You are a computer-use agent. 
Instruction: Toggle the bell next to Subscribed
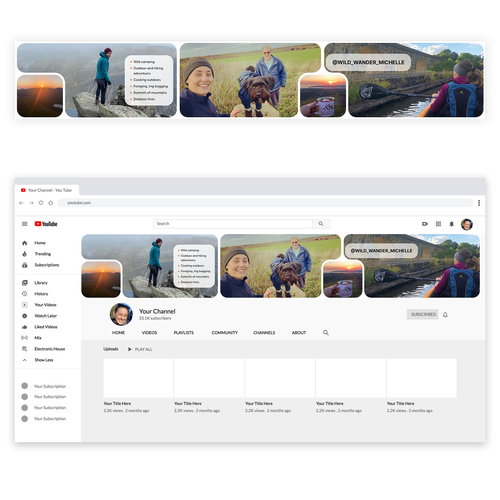(x=445, y=314)
